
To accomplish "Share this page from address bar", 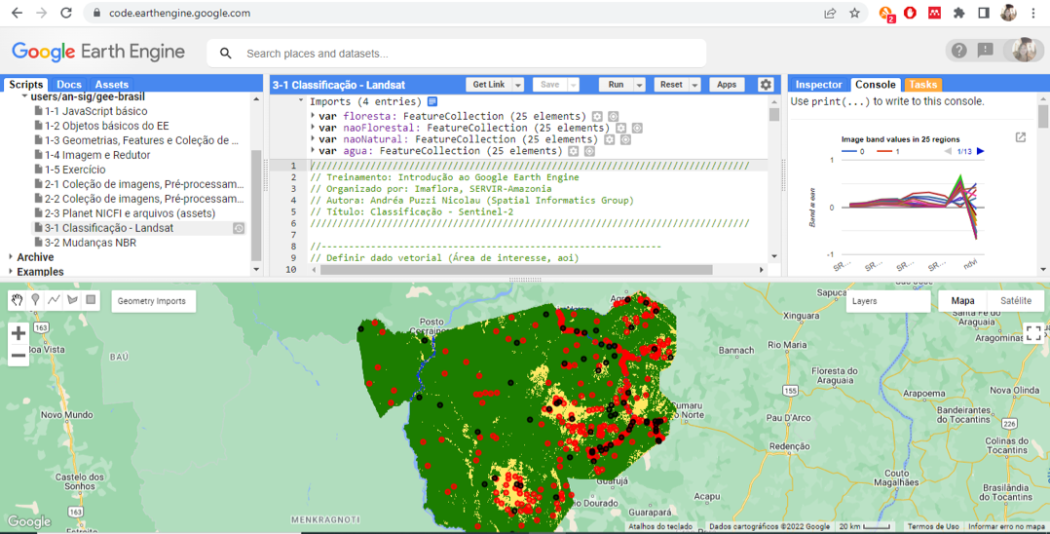I will (x=830, y=13).
